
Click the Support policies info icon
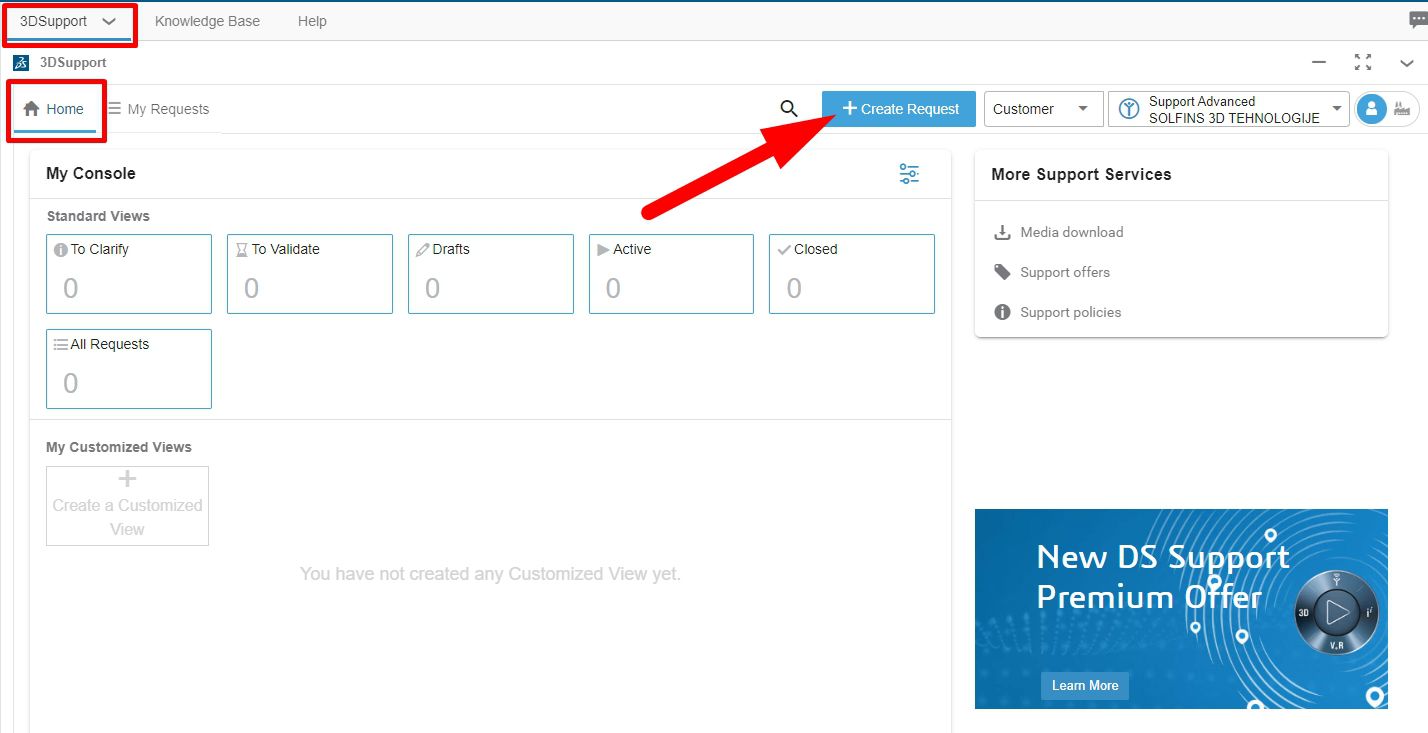[1001, 312]
